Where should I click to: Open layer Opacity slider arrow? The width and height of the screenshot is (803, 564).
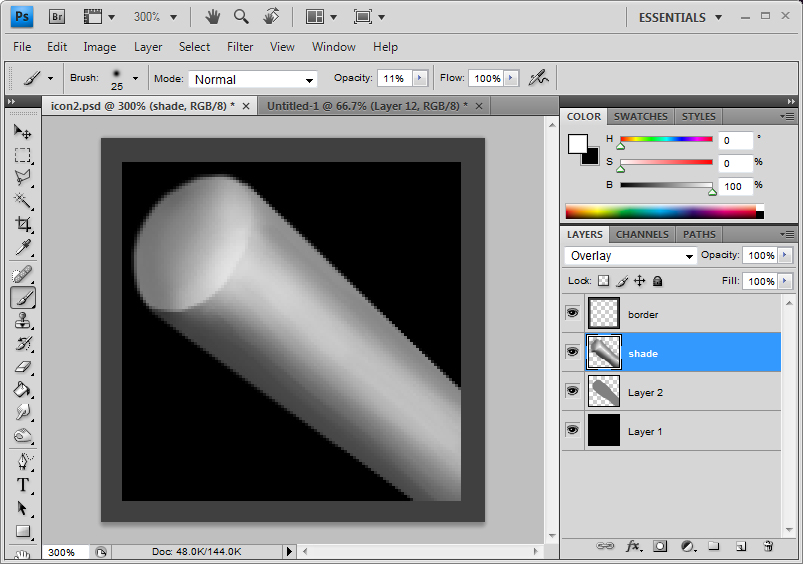click(785, 255)
